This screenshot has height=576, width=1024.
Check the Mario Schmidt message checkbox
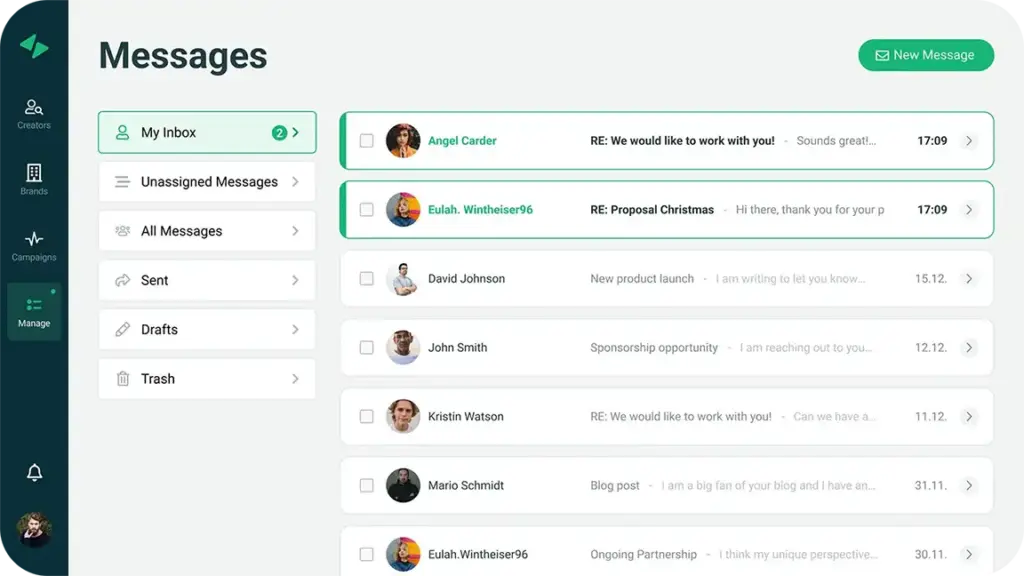366,486
